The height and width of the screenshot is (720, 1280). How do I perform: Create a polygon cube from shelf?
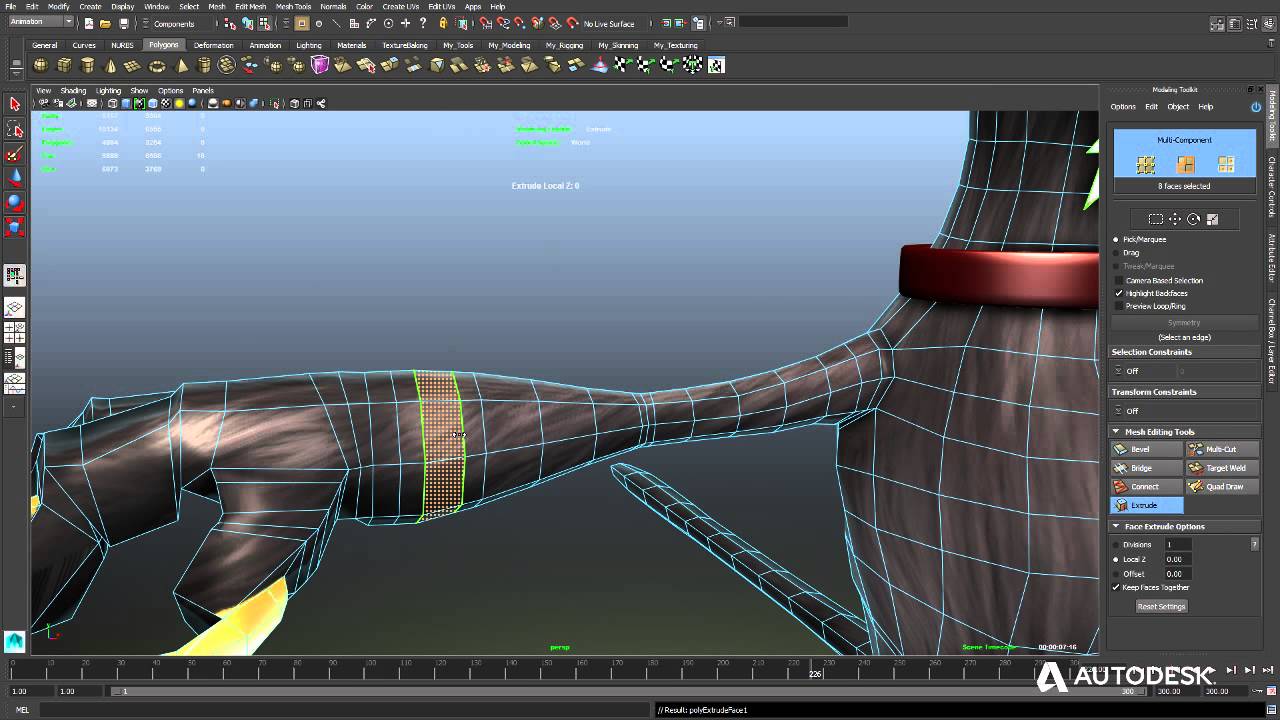(64, 65)
